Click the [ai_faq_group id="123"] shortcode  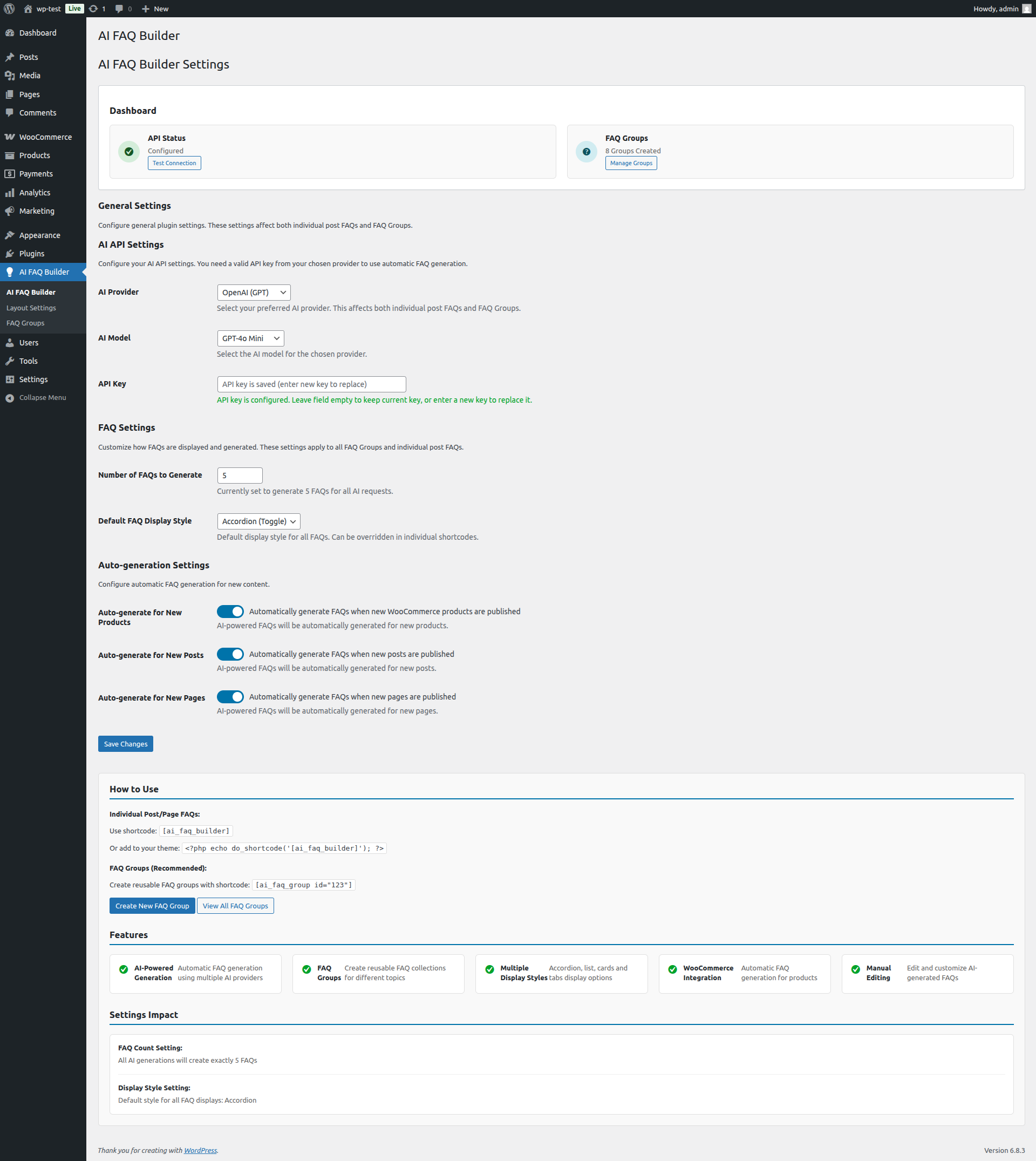click(303, 885)
